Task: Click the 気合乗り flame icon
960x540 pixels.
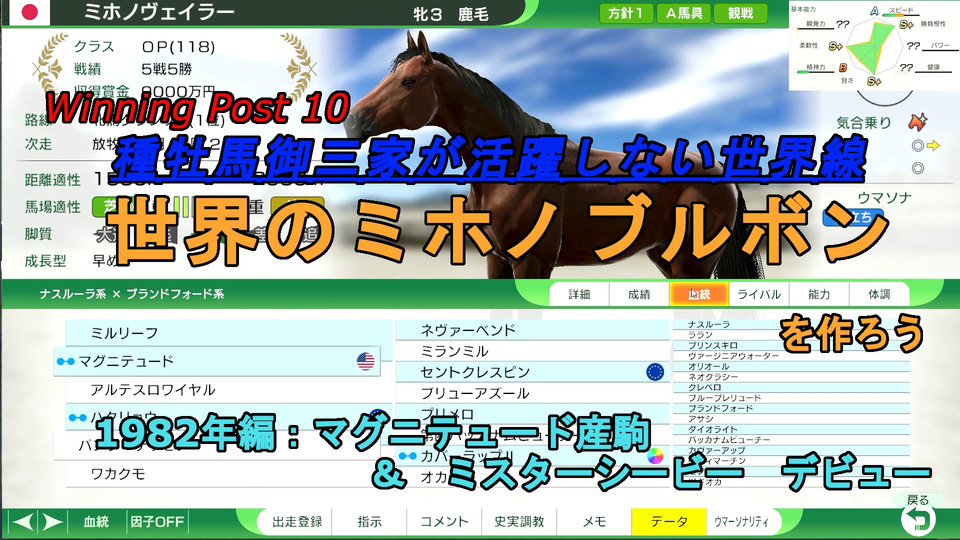Action: [x=917, y=121]
